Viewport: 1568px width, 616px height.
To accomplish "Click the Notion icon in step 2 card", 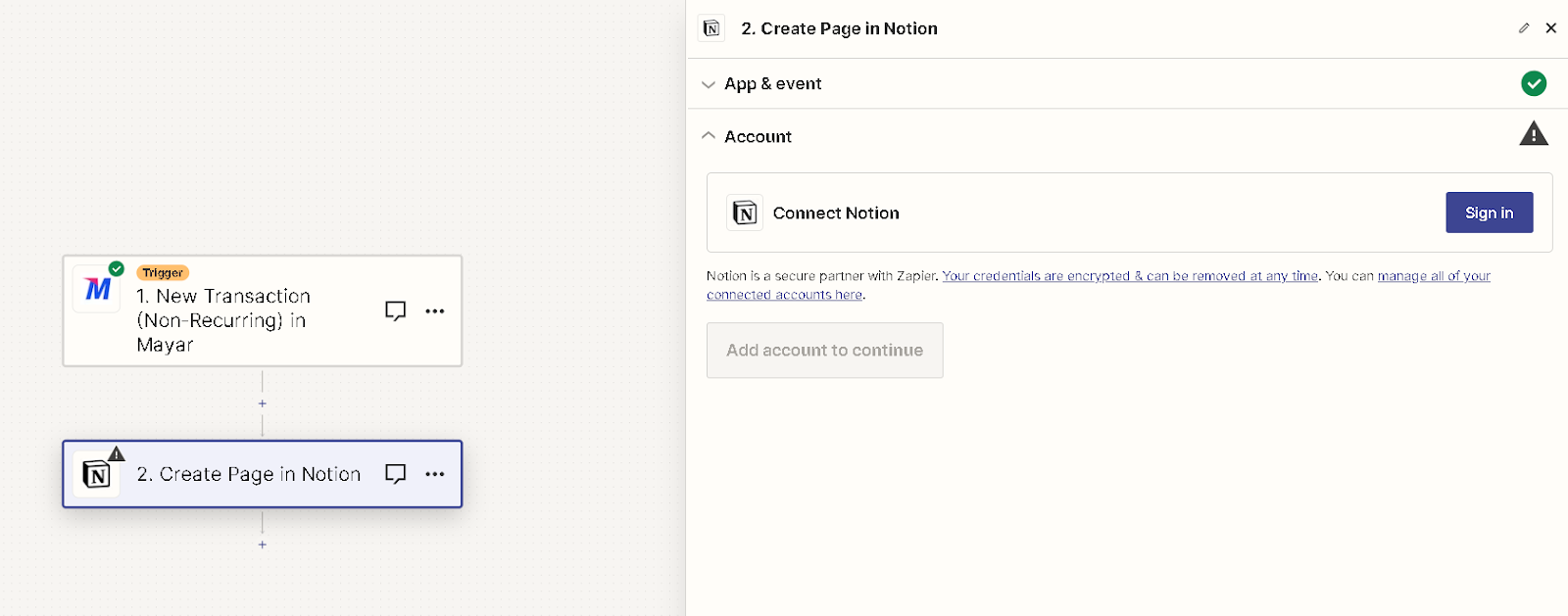I will click(97, 475).
